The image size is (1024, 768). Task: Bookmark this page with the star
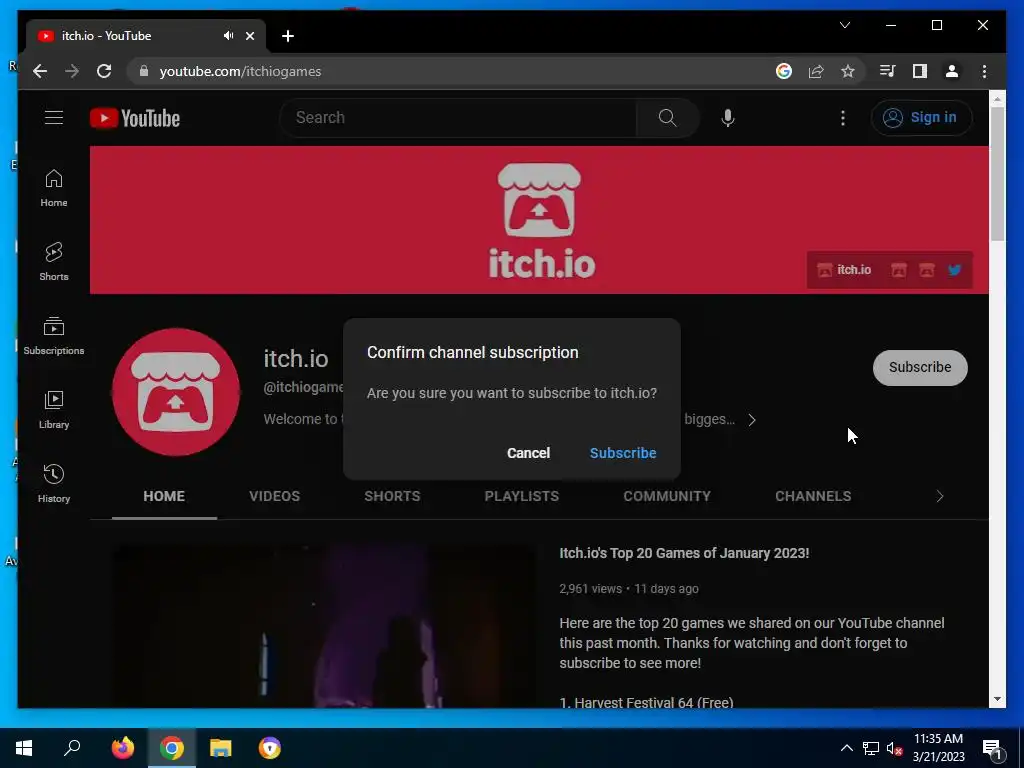click(x=848, y=71)
